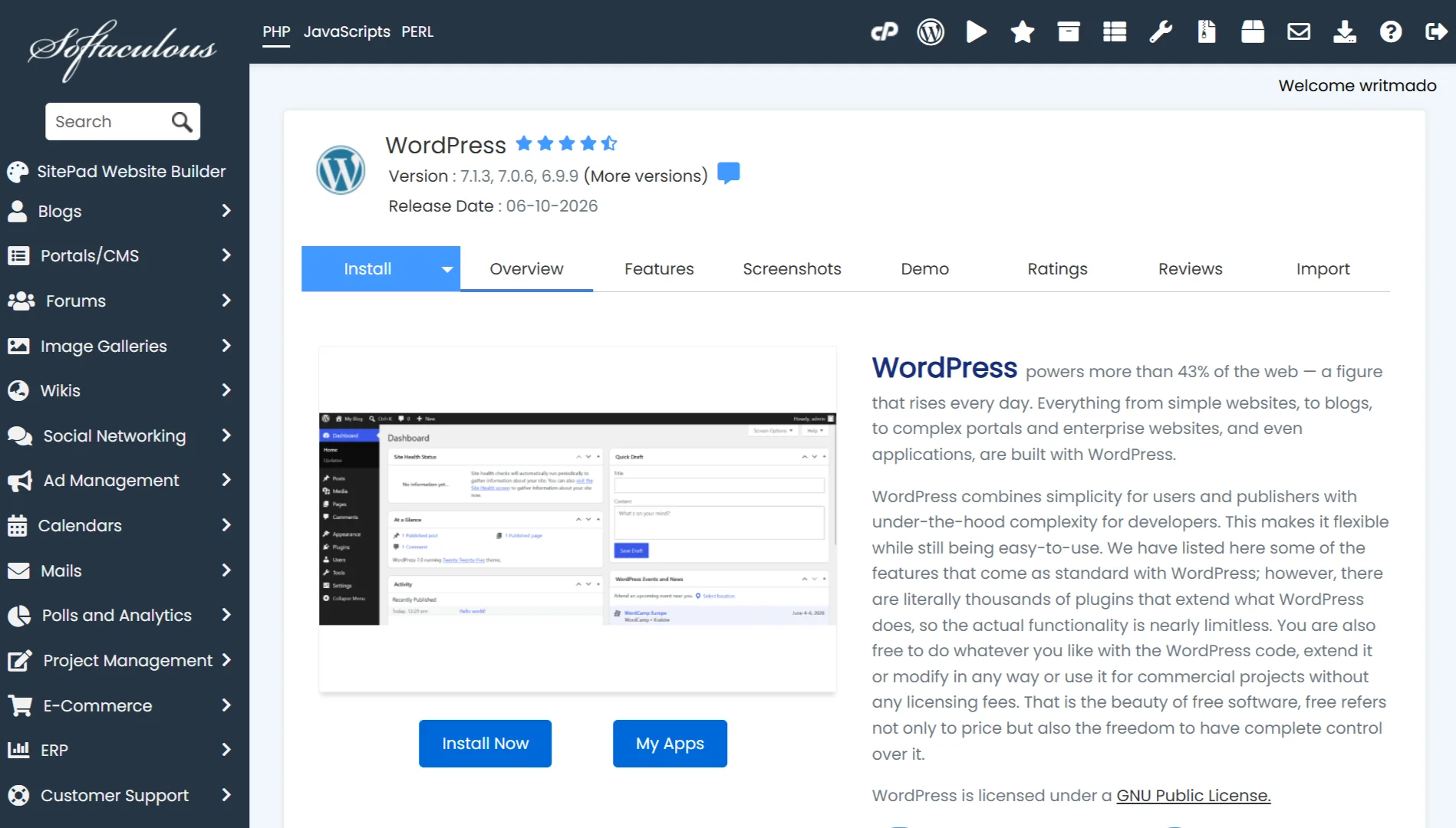Click the WordPress star rating

pyautogui.click(x=567, y=143)
